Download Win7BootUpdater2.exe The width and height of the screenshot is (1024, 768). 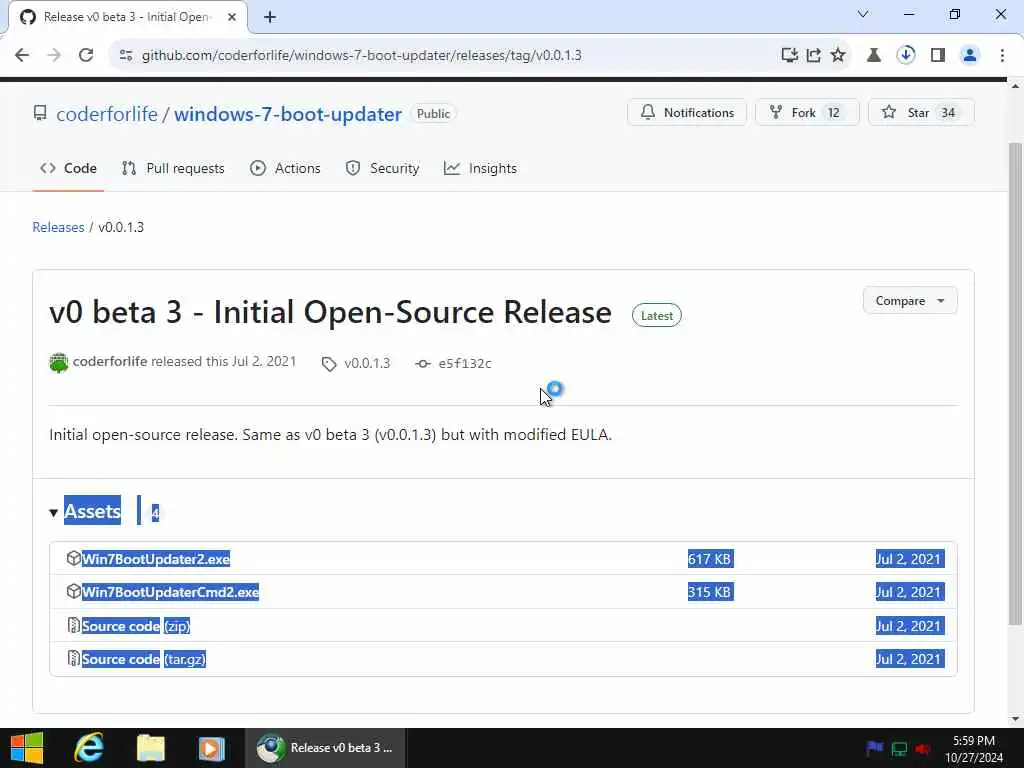[156, 559]
